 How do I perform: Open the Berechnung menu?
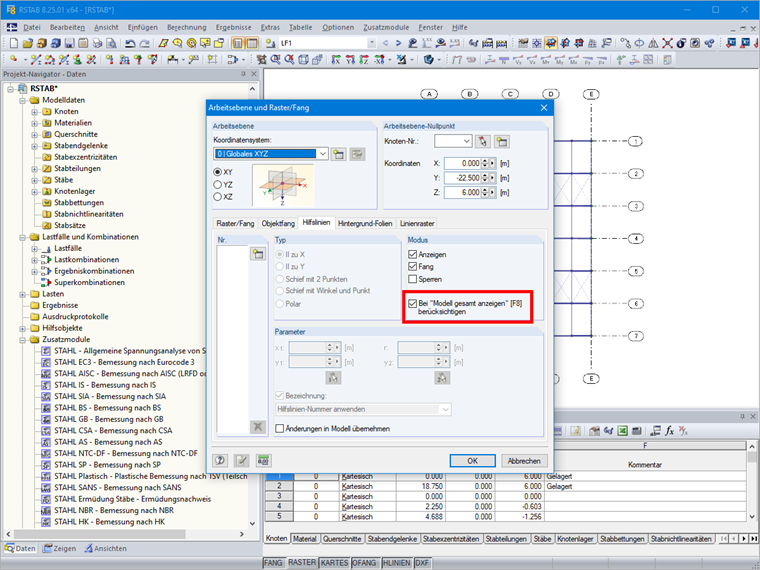[x=187, y=27]
